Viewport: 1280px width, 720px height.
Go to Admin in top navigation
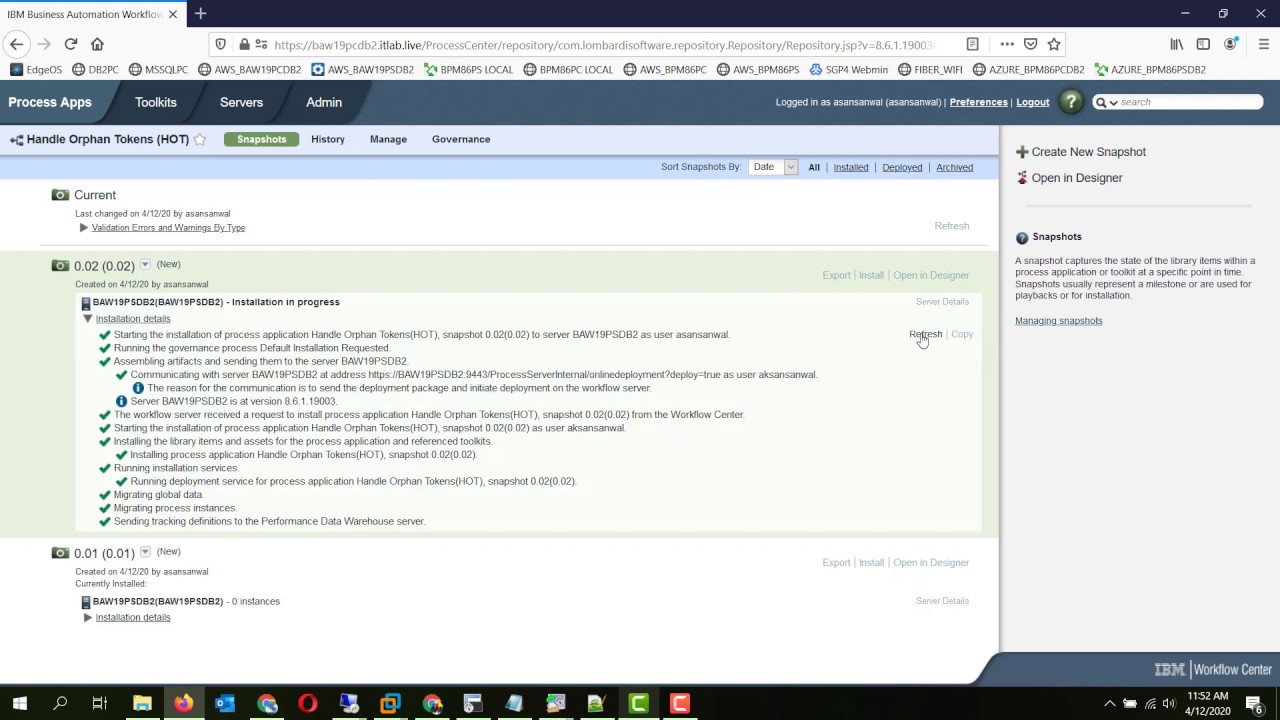324,102
